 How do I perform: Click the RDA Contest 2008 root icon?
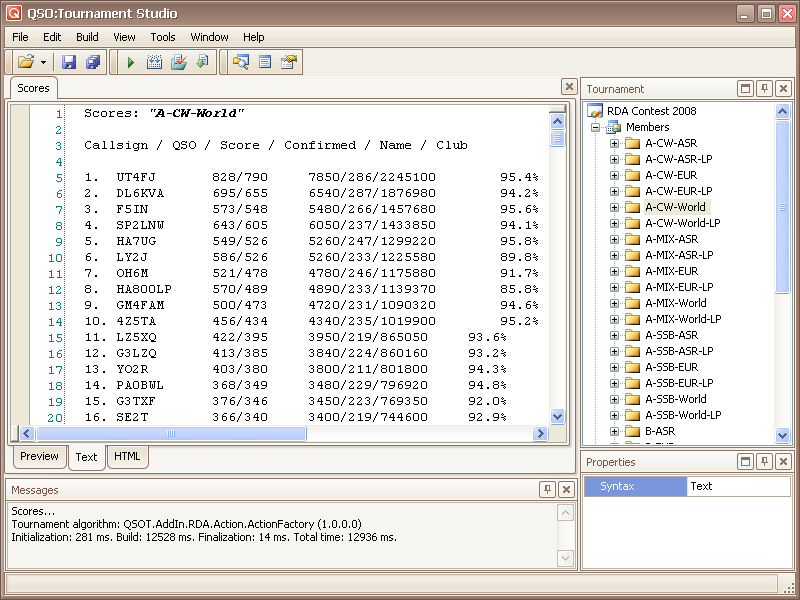click(595, 111)
